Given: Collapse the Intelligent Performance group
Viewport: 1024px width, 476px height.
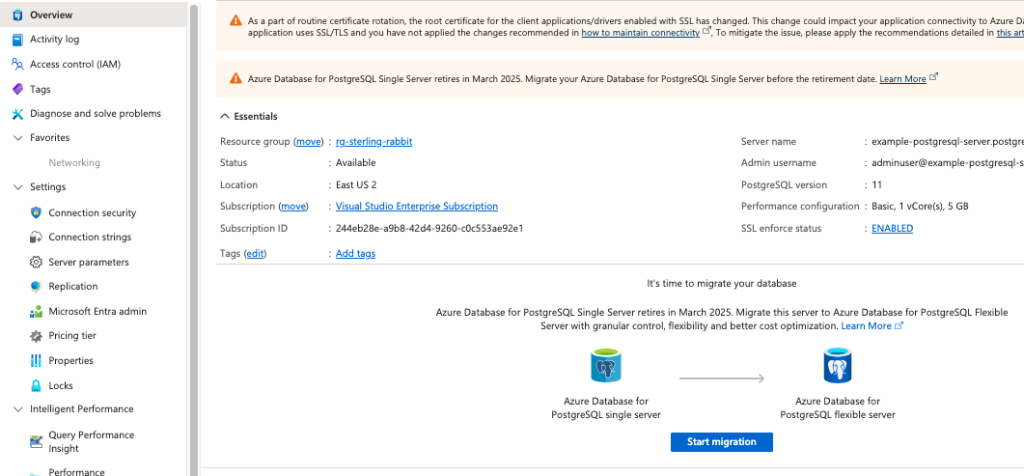Looking at the screenshot, I should pyautogui.click(x=18, y=409).
